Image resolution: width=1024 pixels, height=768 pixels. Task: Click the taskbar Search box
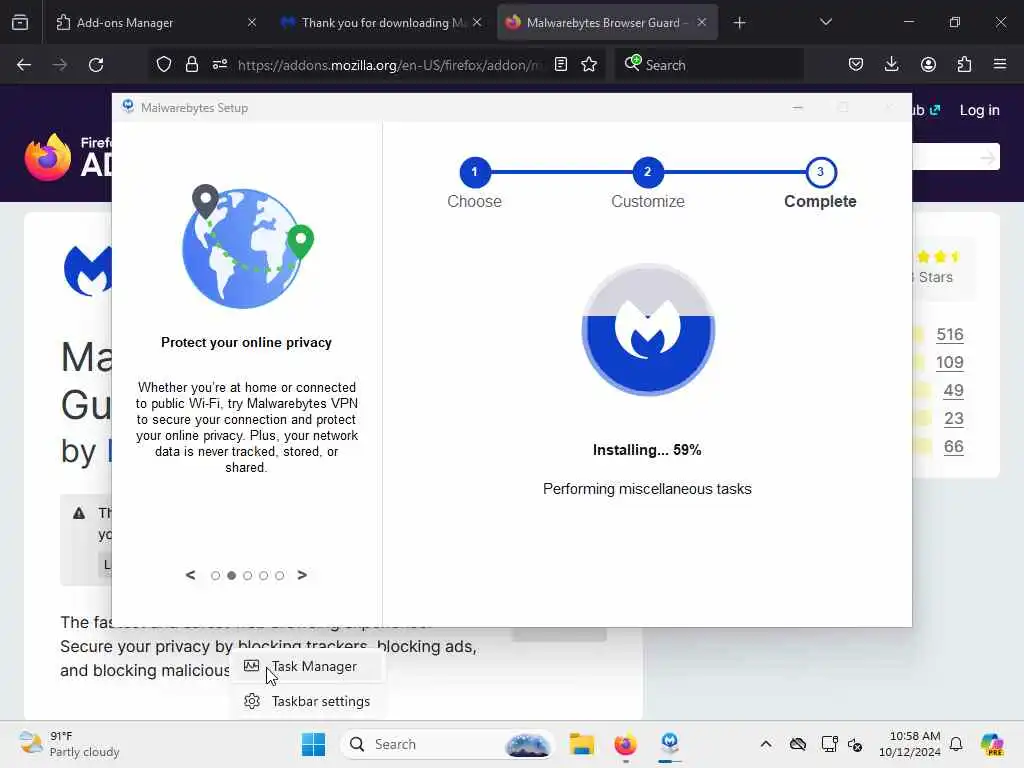click(x=447, y=744)
